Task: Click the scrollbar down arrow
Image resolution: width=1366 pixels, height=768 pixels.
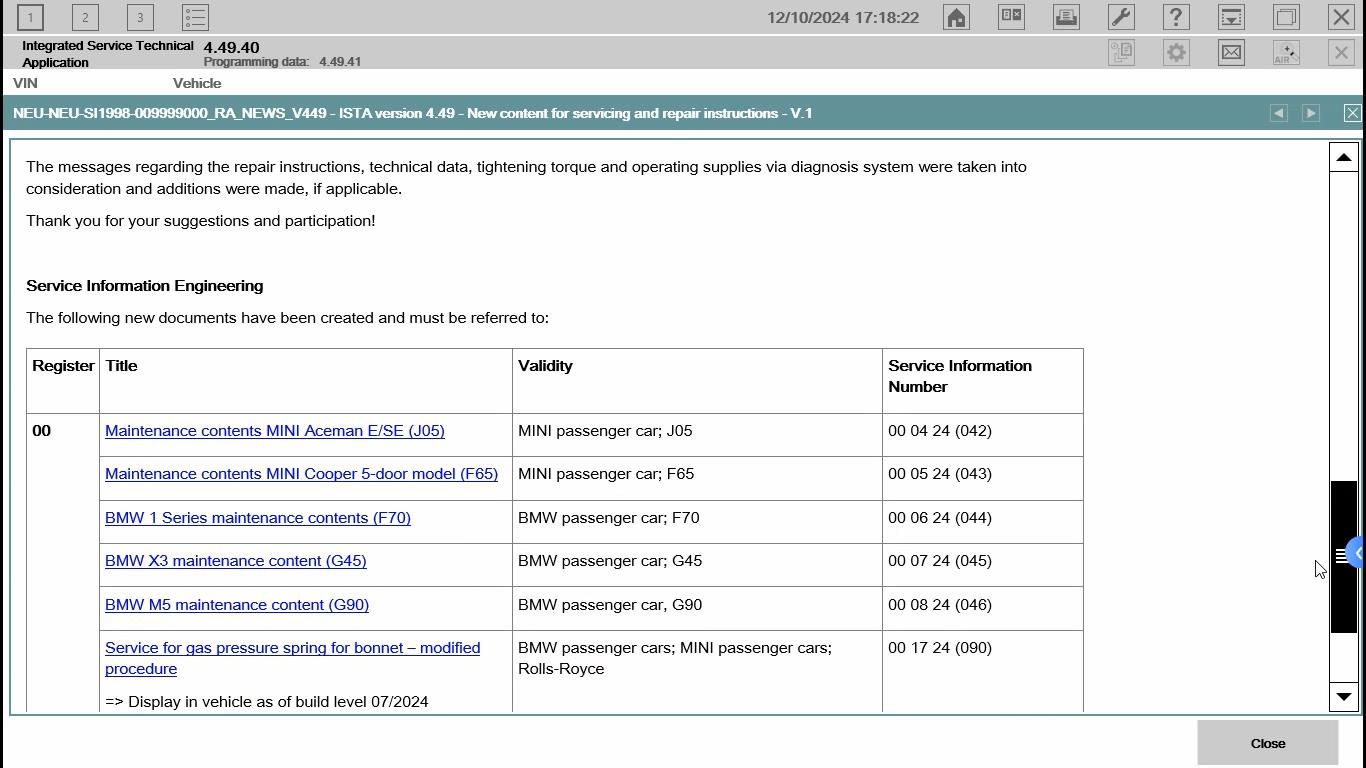Action: tap(1343, 697)
